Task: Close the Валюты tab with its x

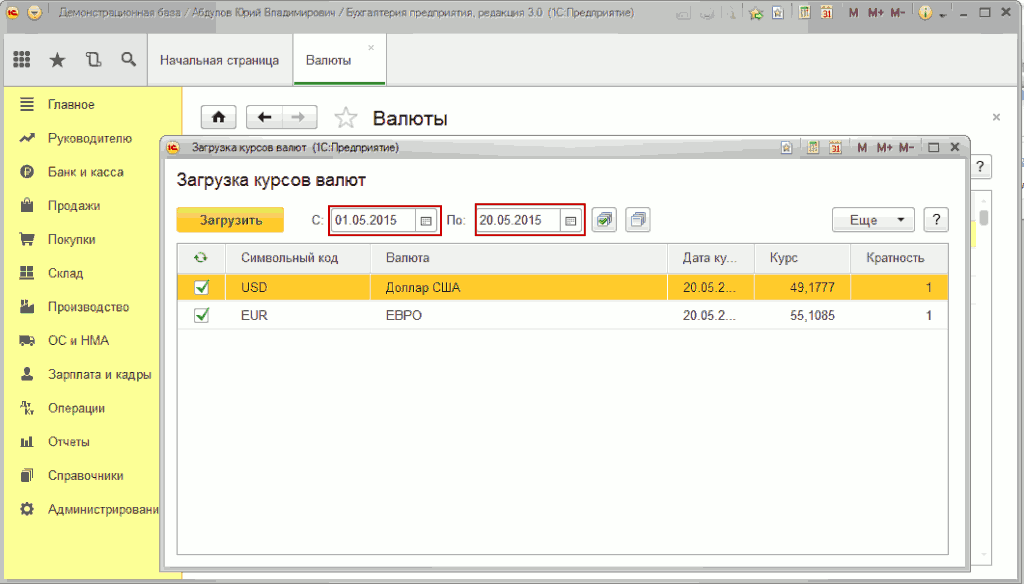Action: coord(371,48)
